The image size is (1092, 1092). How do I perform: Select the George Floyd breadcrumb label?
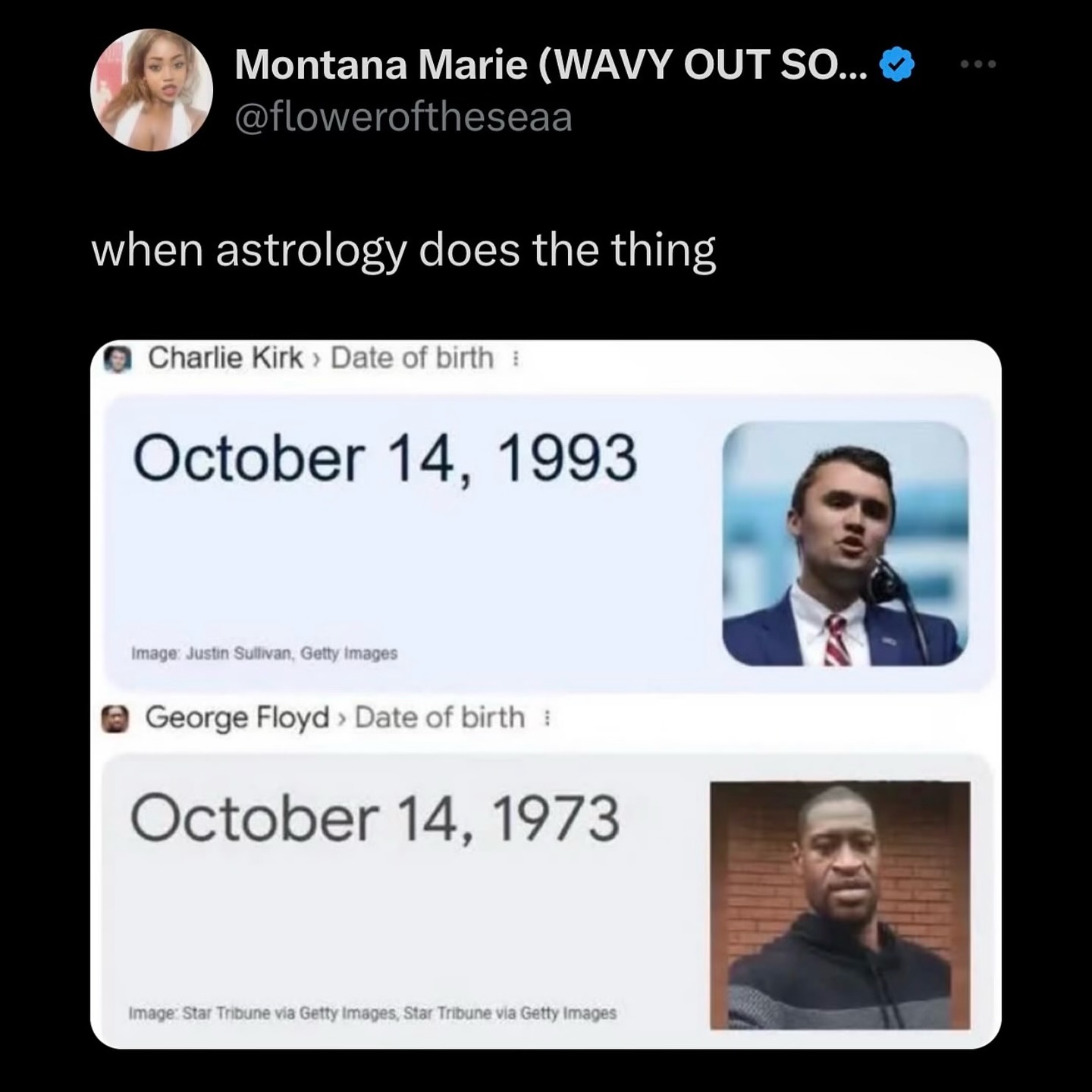(237, 717)
